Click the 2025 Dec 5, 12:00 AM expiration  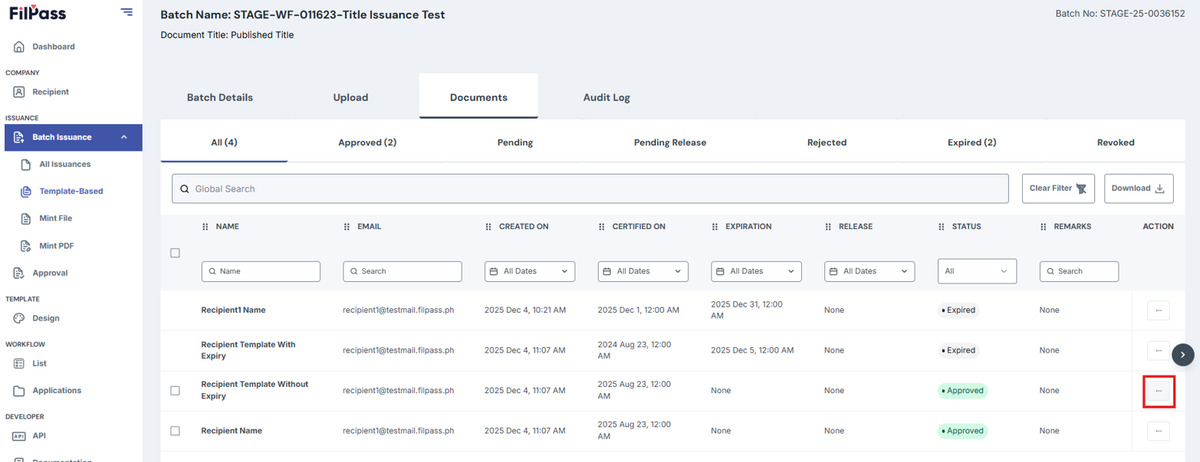752,351
